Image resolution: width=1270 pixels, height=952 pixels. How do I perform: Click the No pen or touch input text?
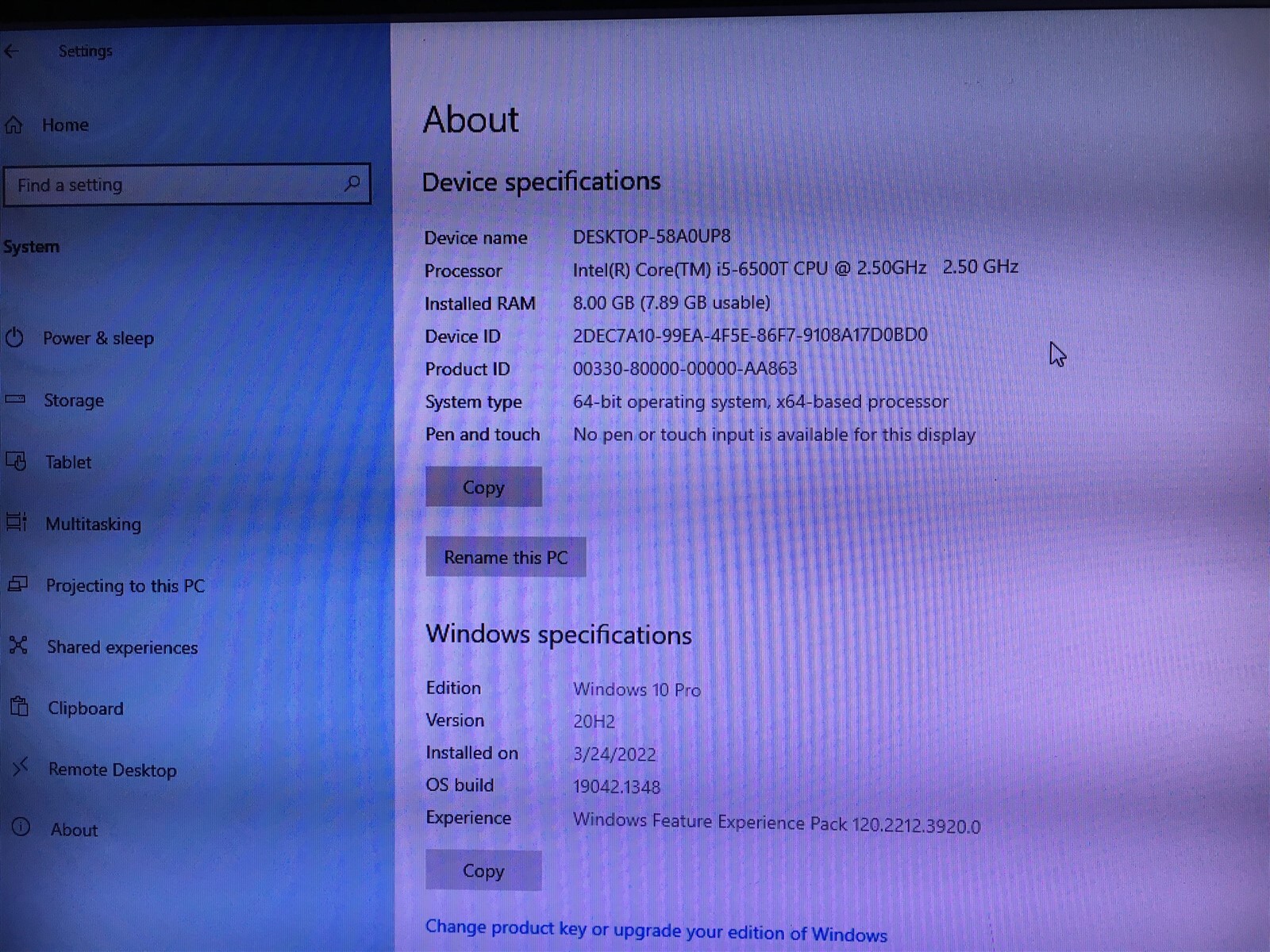click(774, 435)
